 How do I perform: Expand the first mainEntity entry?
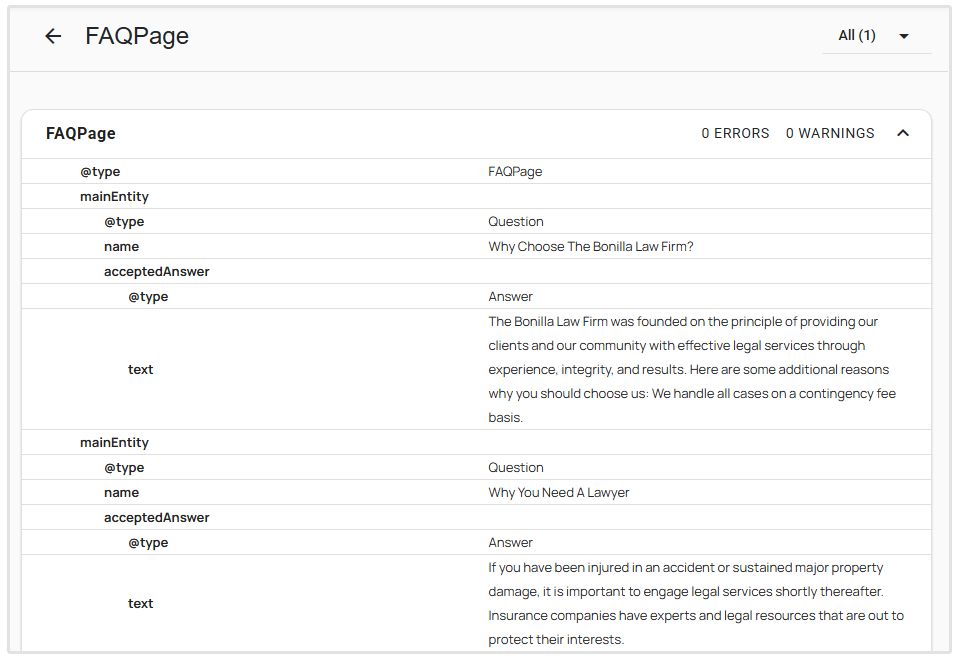pyautogui.click(x=113, y=196)
